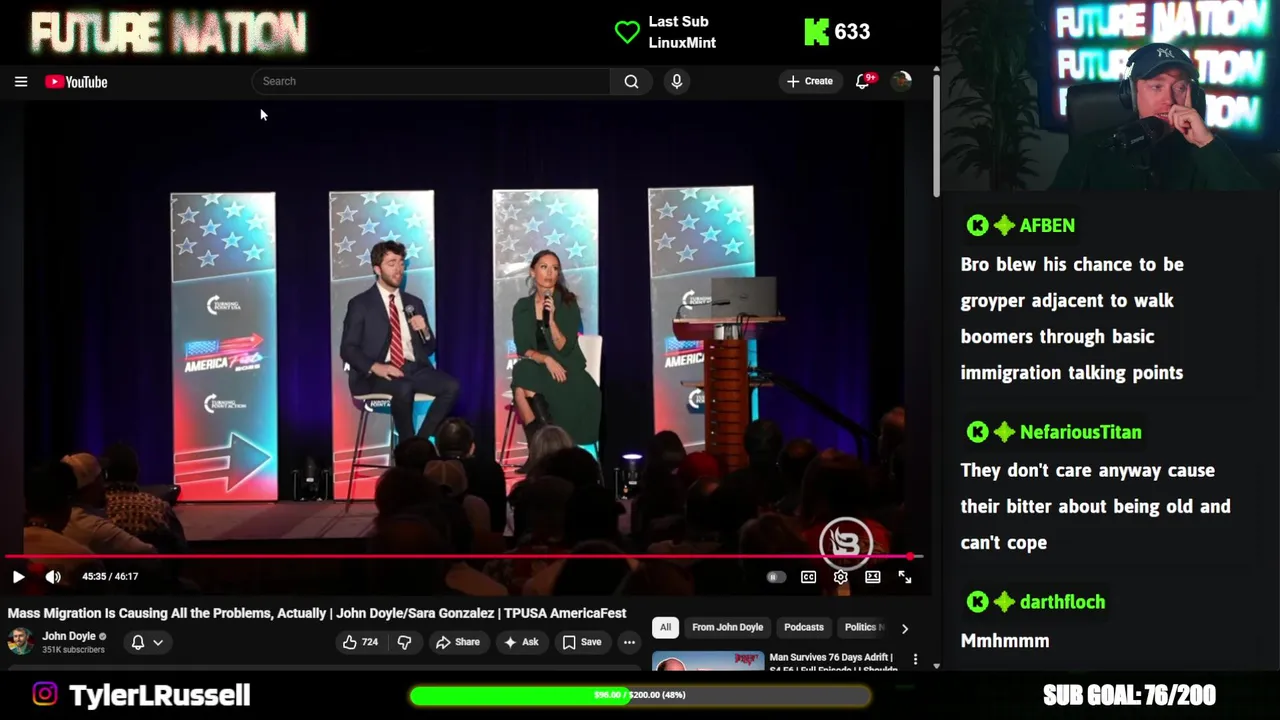1280x720 pixels.
Task: Toggle the autoplay switch
Action: tap(776, 577)
